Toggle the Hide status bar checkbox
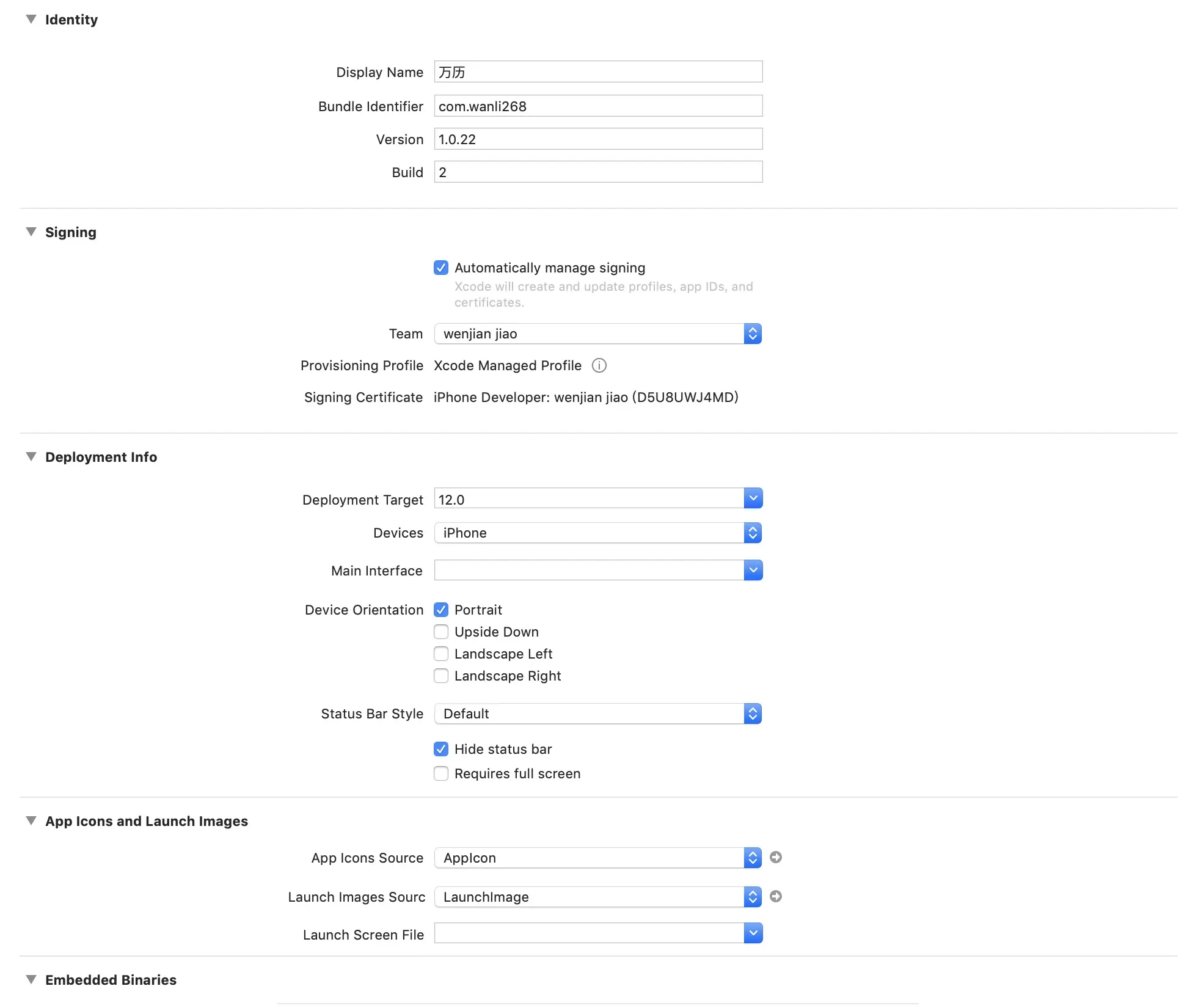1190x1008 pixels. pyautogui.click(x=440, y=749)
